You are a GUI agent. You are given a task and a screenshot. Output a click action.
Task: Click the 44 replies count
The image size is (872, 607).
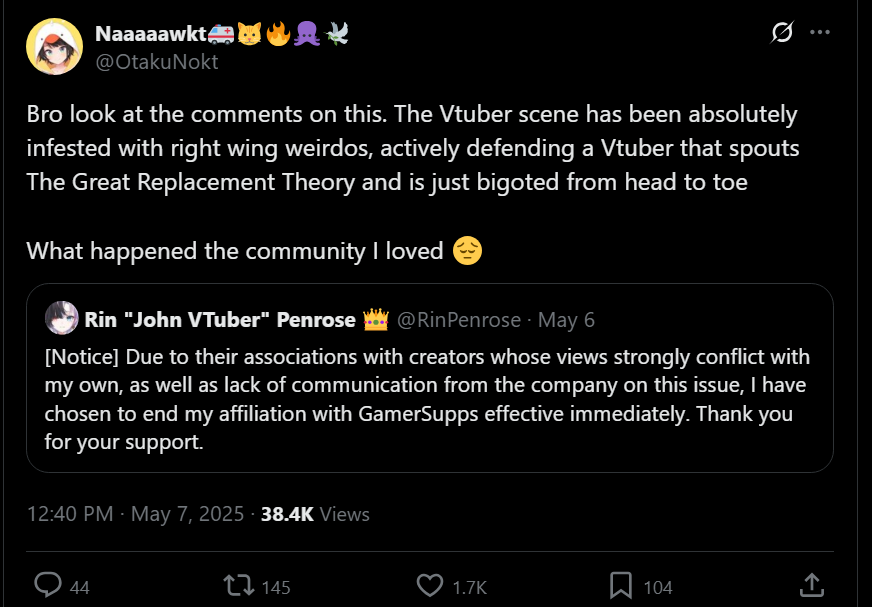79,587
